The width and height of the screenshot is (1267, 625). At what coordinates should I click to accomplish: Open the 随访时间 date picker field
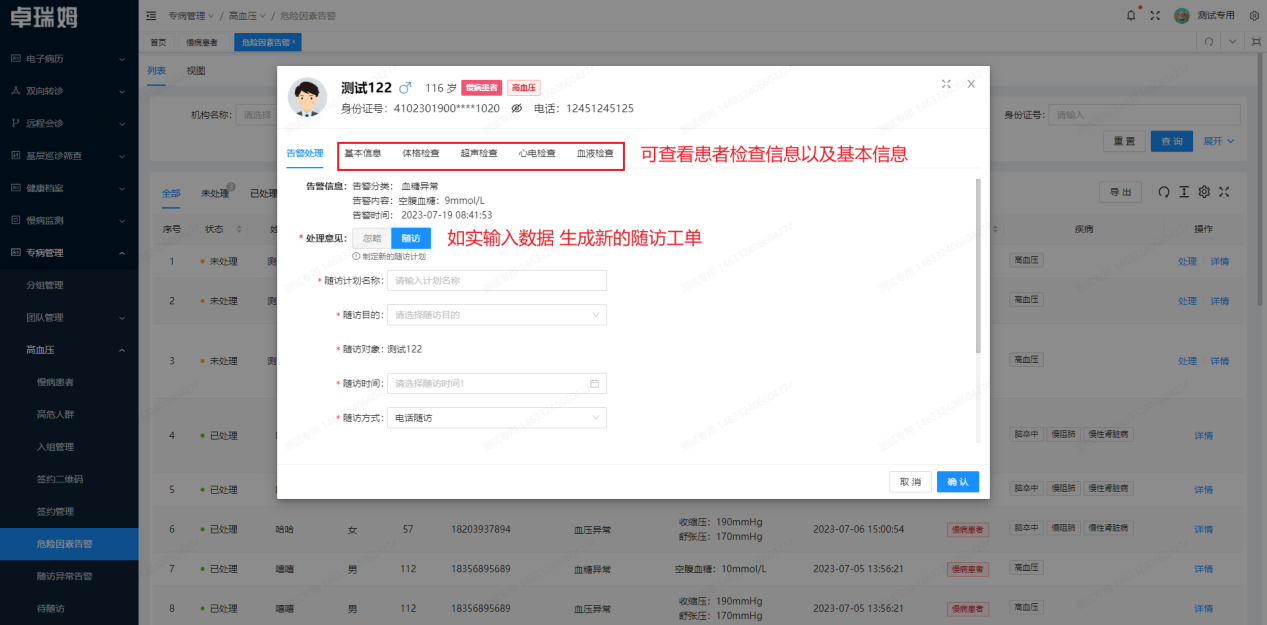click(497, 383)
